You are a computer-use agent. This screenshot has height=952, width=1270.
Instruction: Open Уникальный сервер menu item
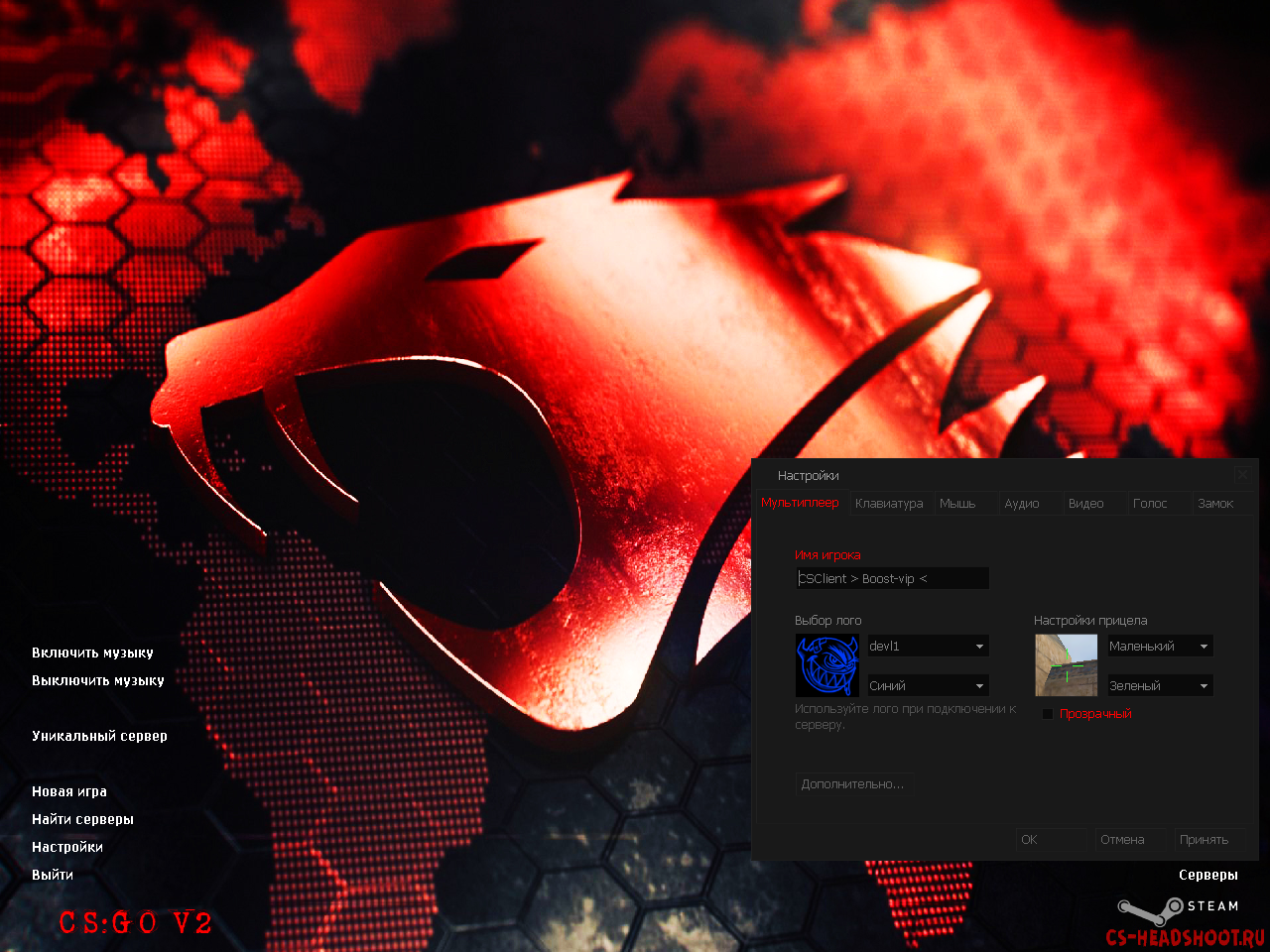click(x=99, y=736)
